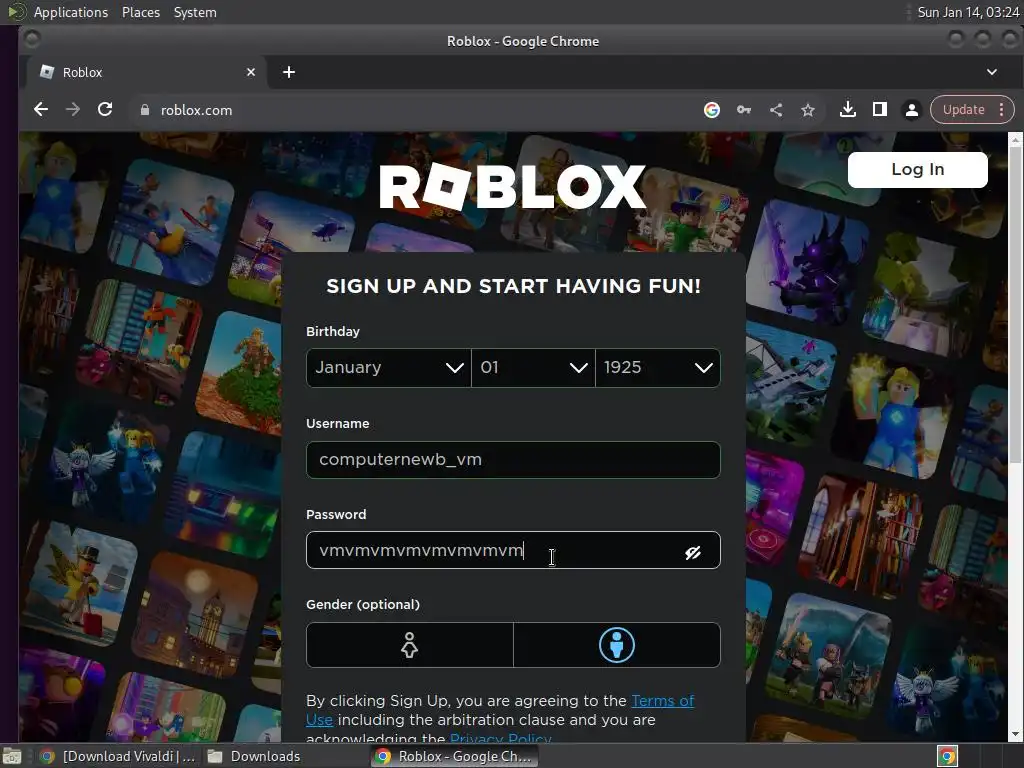This screenshot has height=768, width=1024.
Task: Toggle password visibility eye icon
Action: click(x=693, y=552)
